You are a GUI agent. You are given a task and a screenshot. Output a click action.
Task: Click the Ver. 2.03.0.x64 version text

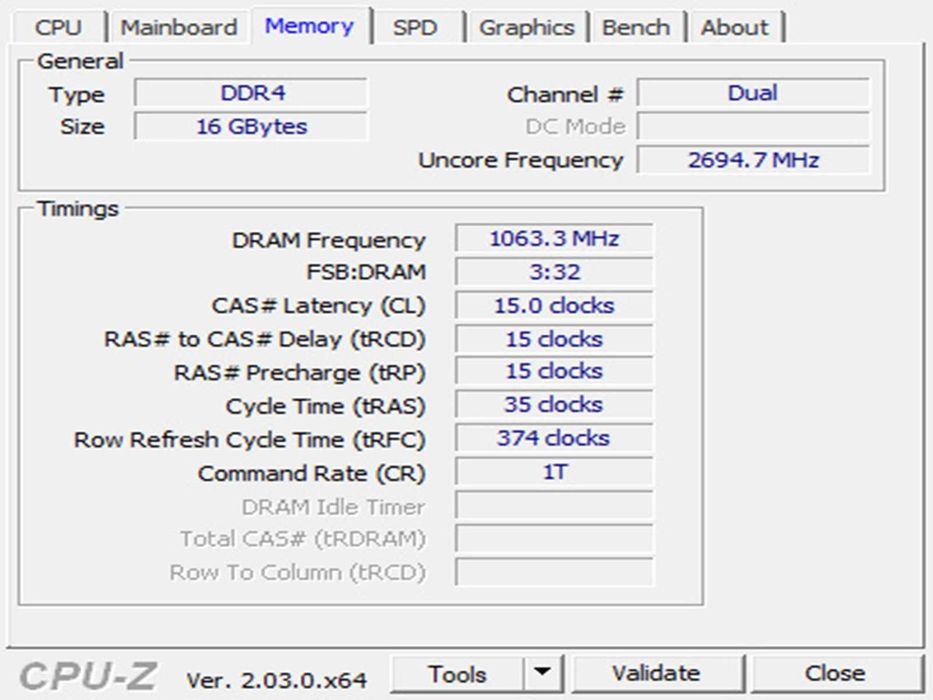tap(277, 680)
